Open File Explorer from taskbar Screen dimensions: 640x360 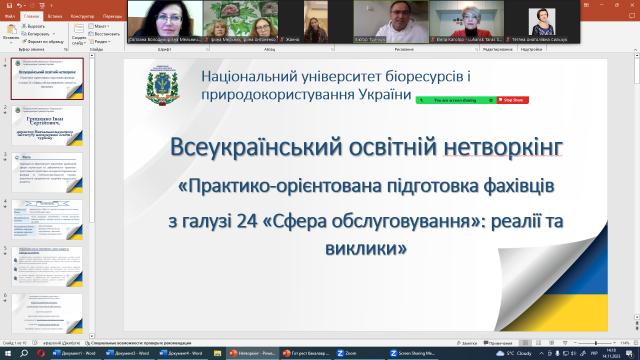[218, 353]
